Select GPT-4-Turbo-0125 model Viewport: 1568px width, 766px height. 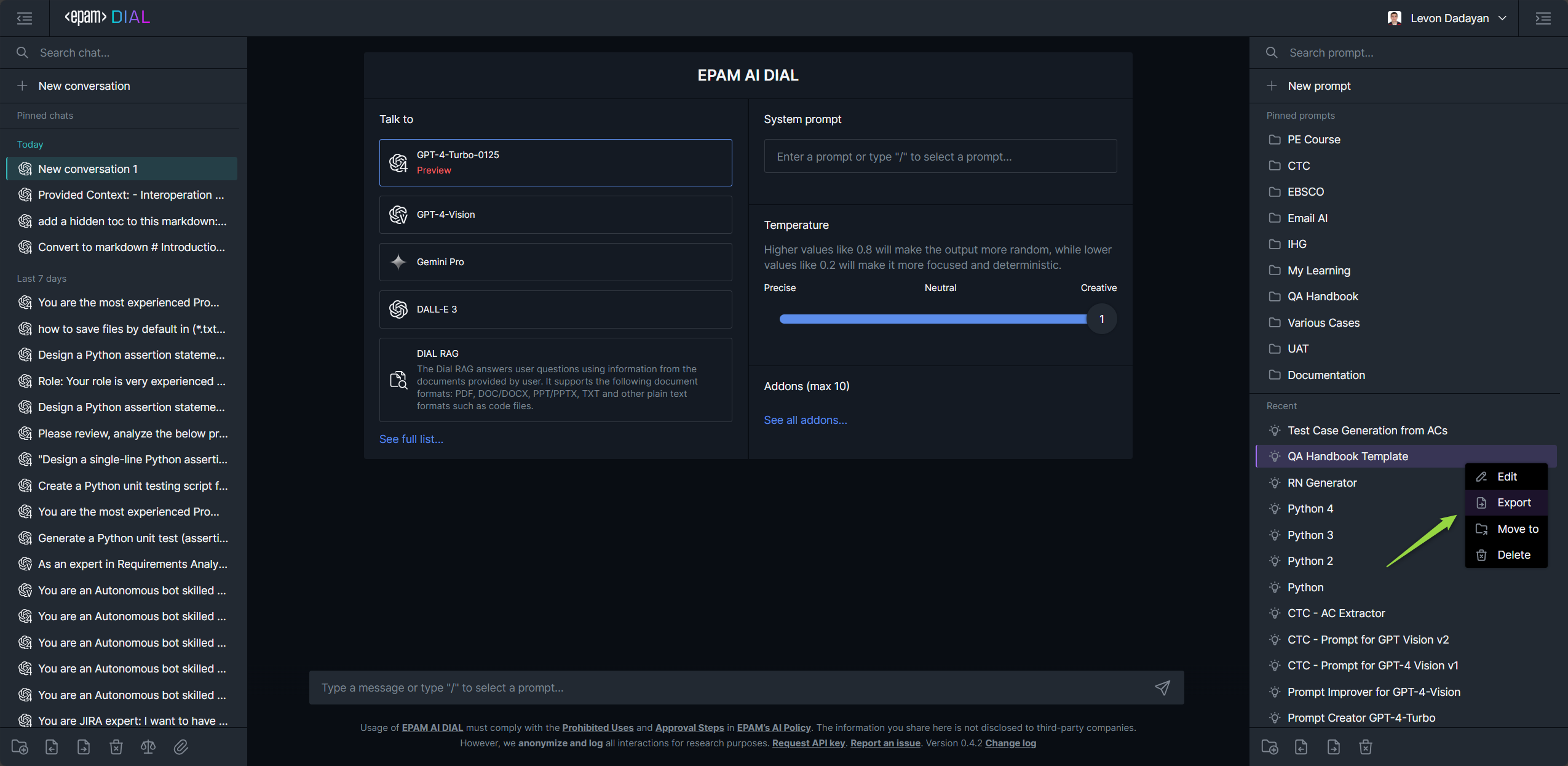555,163
